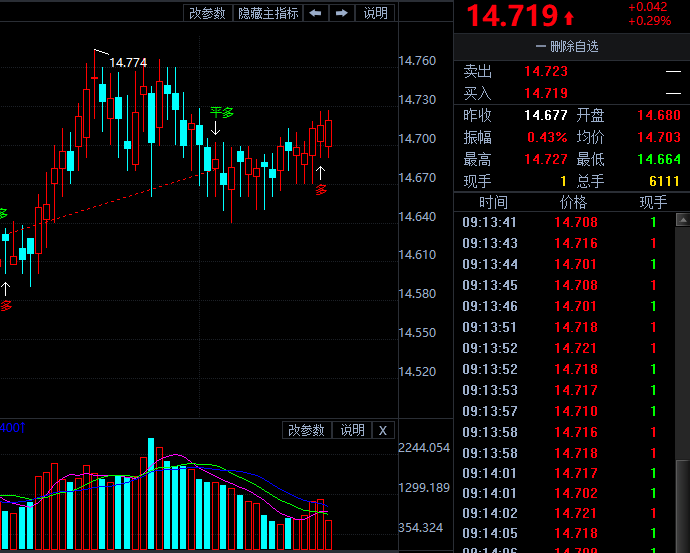
Task: Click the left arrow indicator button
Action: coord(316,13)
